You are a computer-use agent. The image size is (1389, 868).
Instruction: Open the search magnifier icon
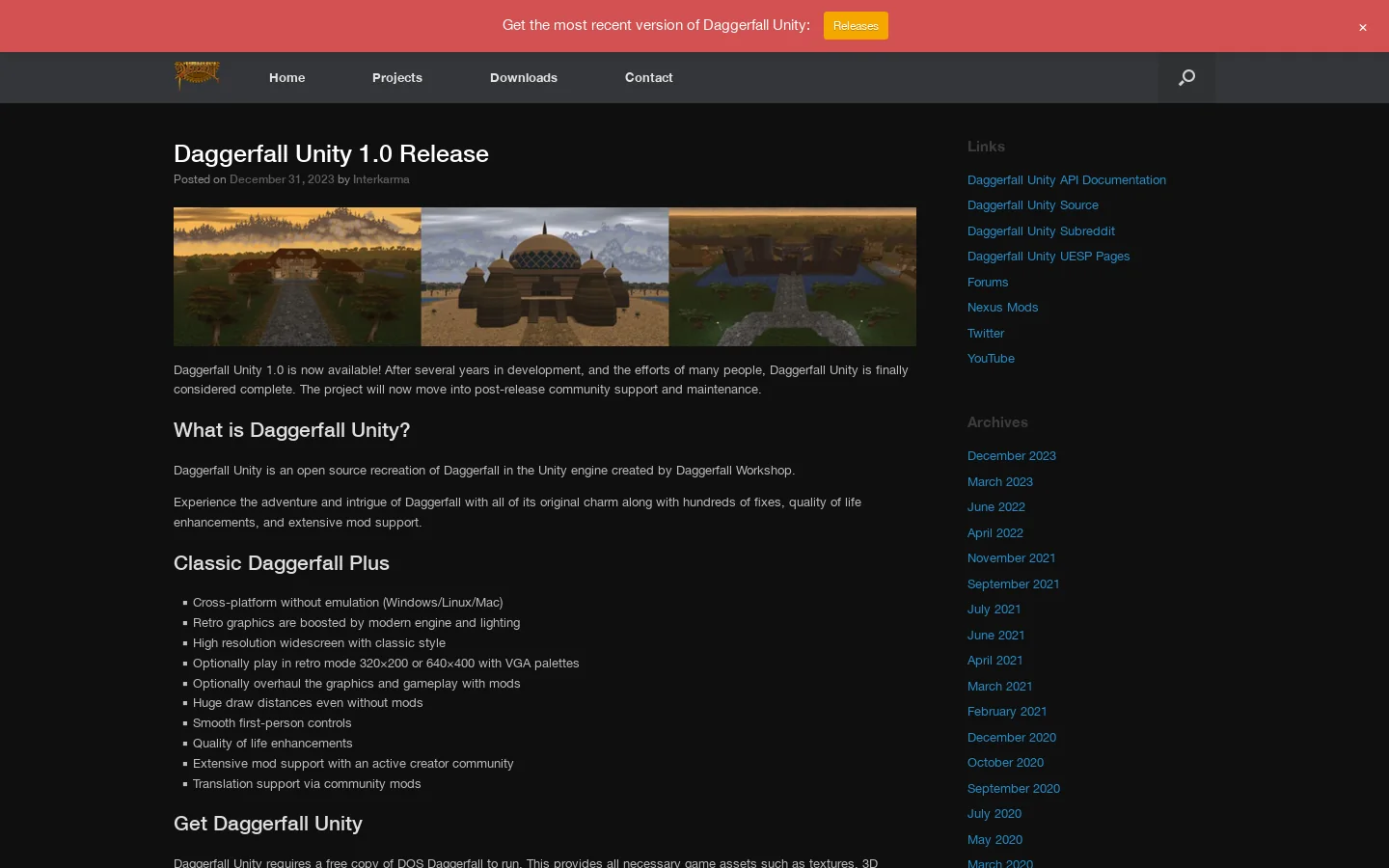tap(1186, 77)
